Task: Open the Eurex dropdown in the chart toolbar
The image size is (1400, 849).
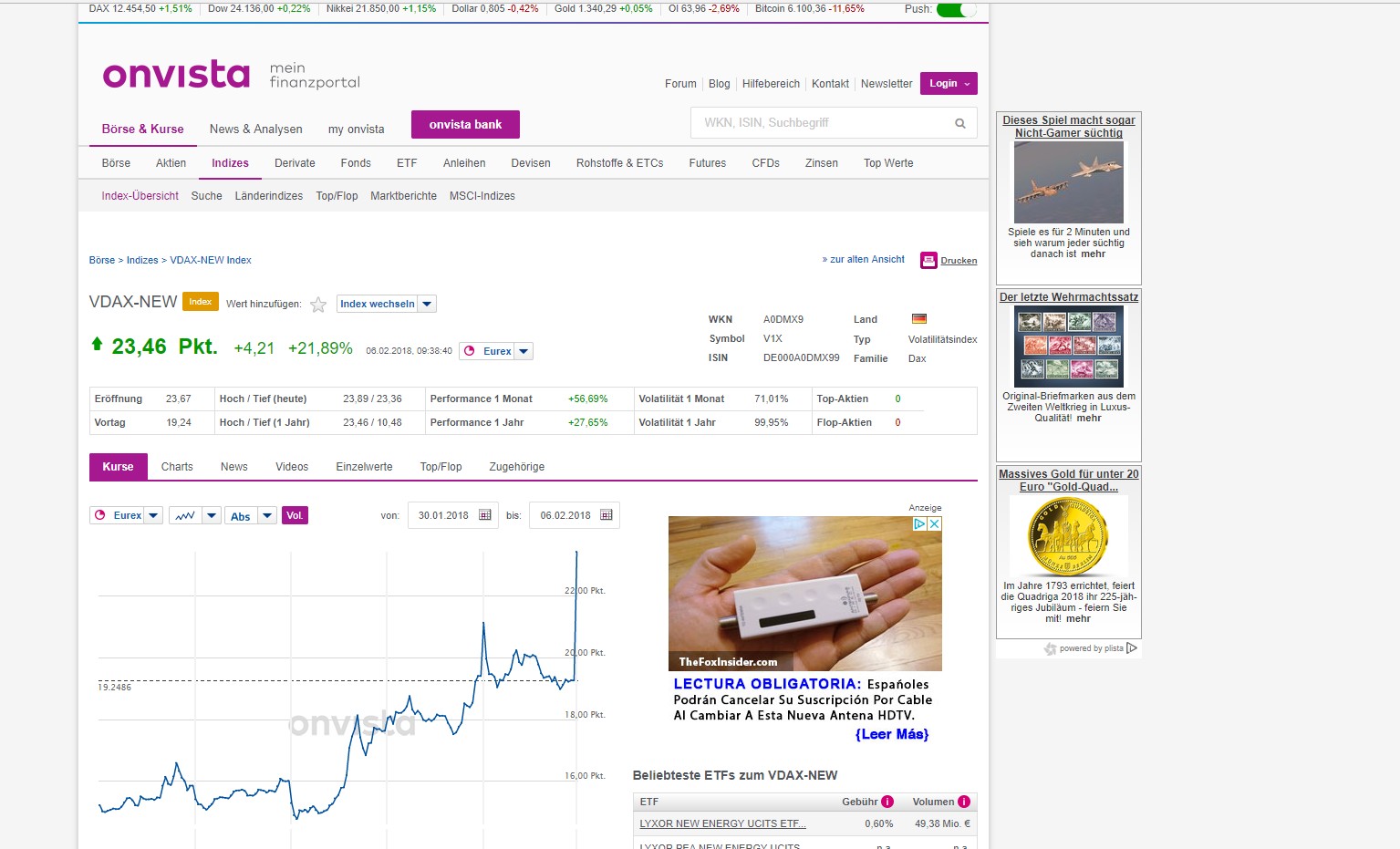Action: (x=126, y=515)
